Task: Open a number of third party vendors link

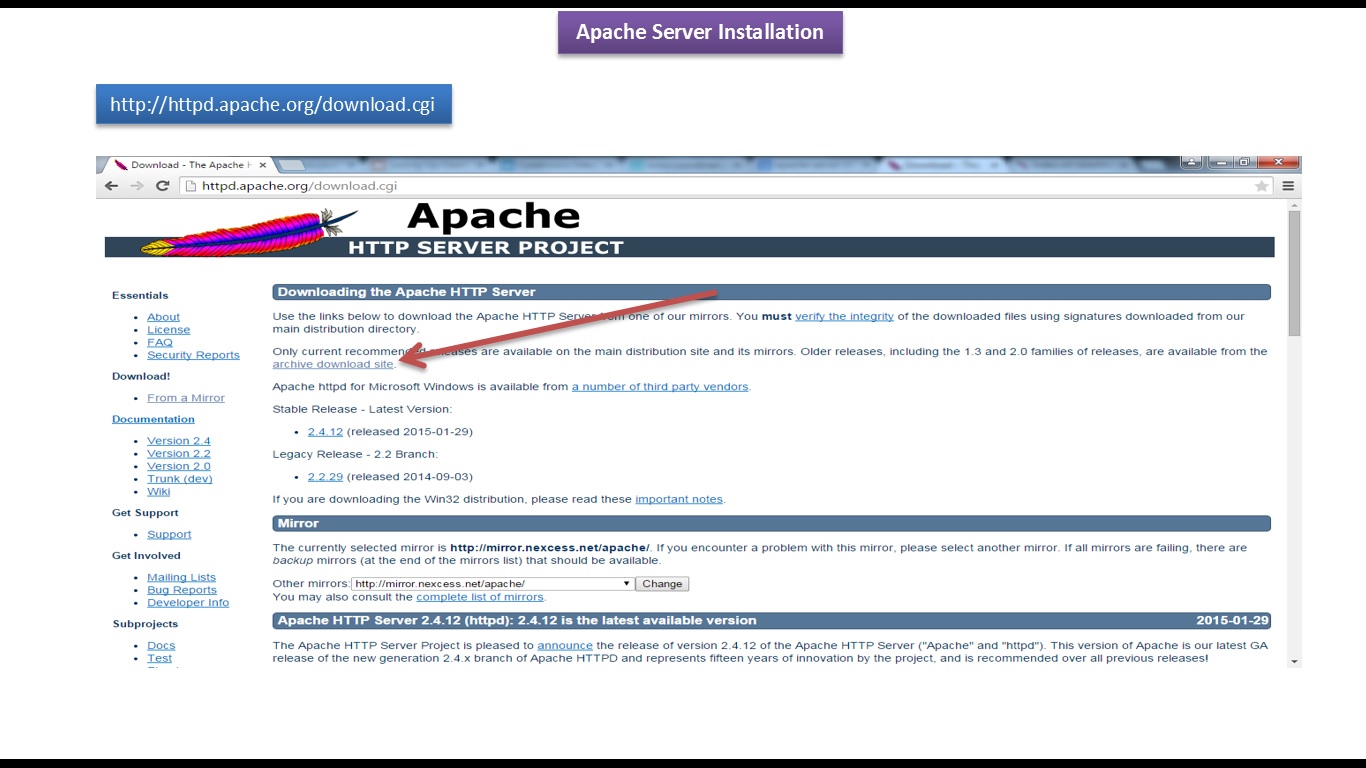Action: tap(660, 386)
